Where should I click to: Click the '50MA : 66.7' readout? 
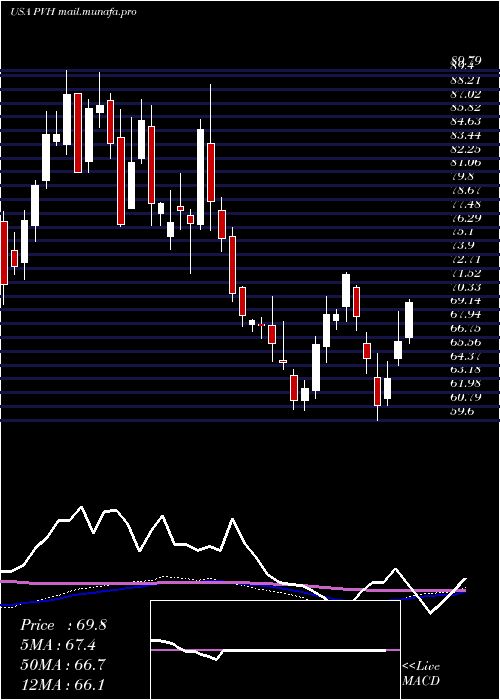pyautogui.click(x=63, y=664)
